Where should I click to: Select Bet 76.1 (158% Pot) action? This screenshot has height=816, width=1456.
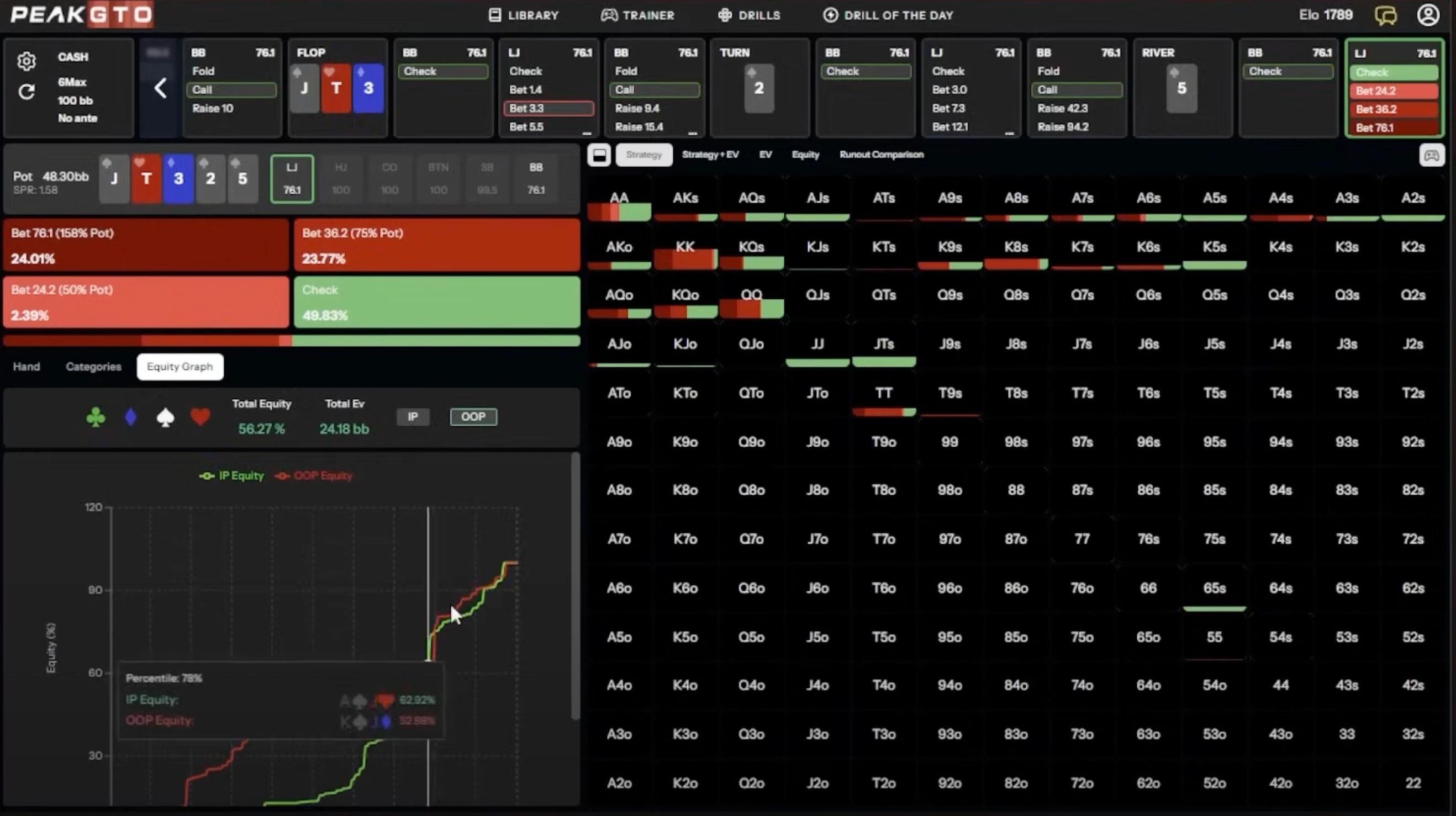146,245
